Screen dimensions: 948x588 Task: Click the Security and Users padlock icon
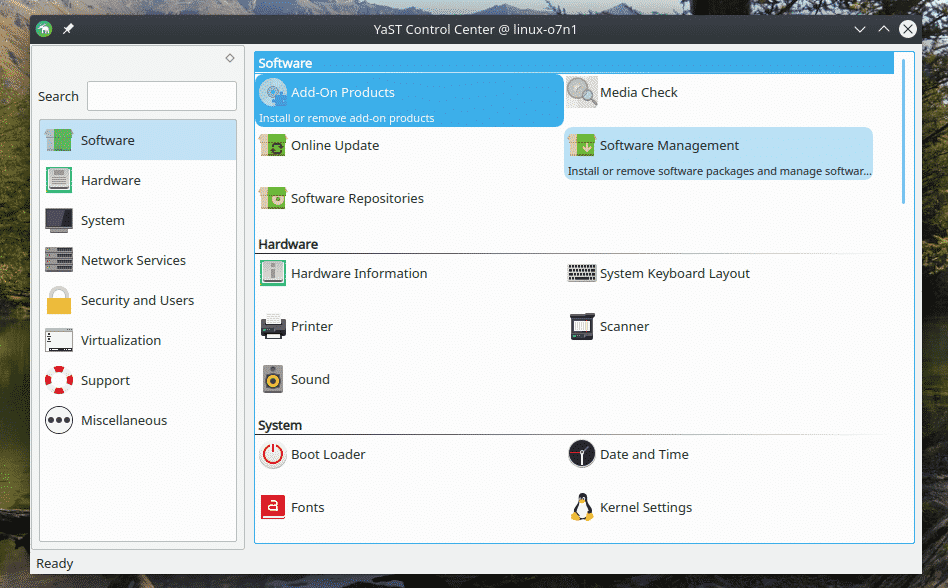click(x=59, y=300)
